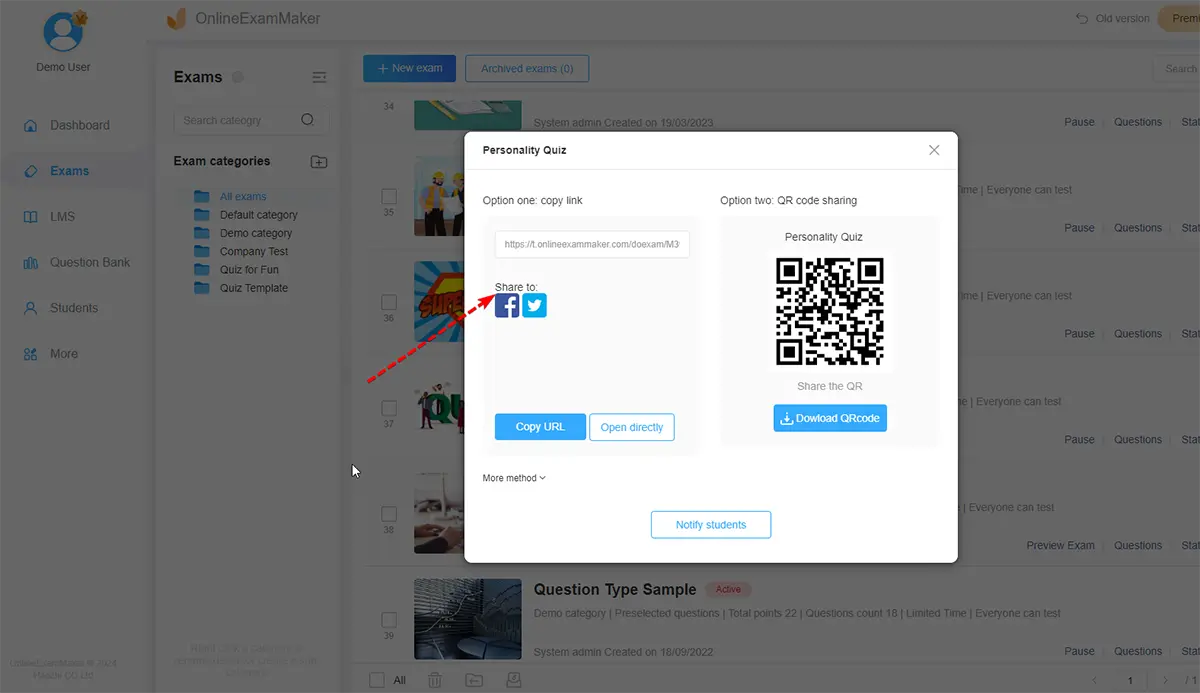Share the quiz to Twitter
The image size is (1200, 693).
pos(535,306)
